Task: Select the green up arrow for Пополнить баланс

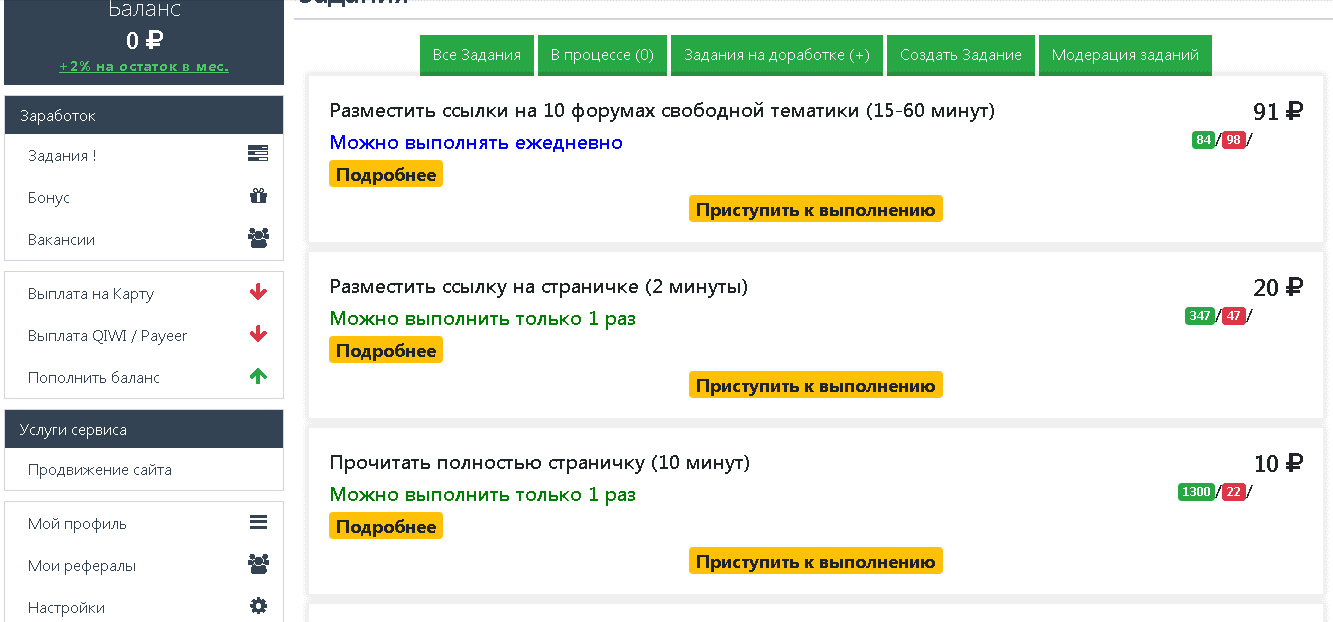Action: coord(258,377)
